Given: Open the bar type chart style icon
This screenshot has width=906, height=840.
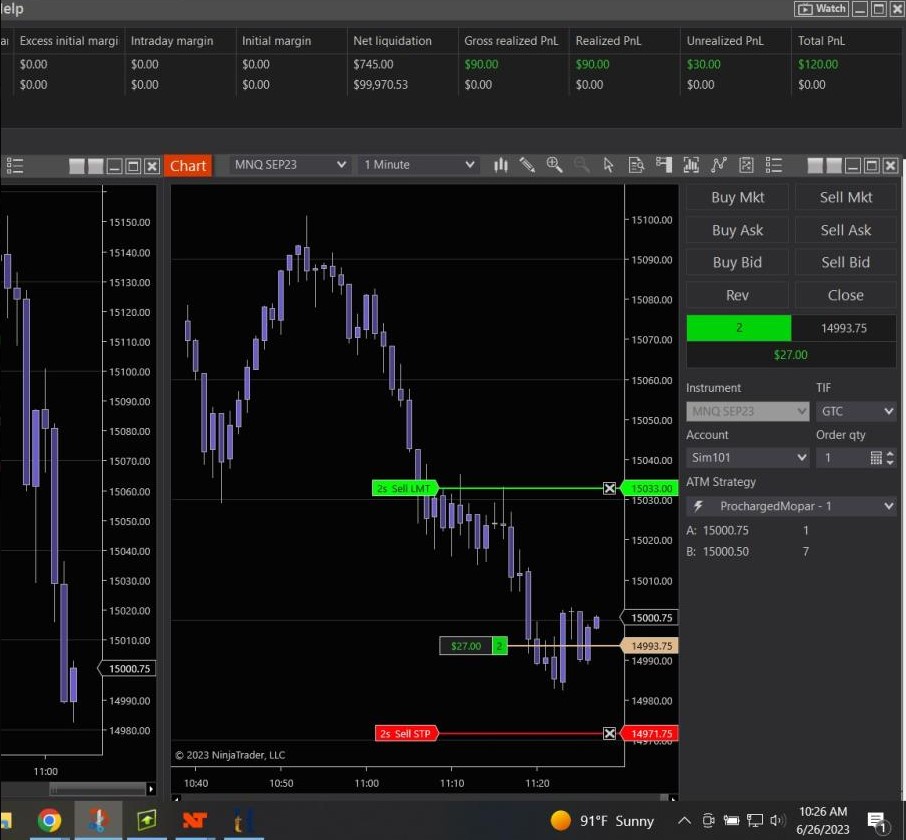Looking at the screenshot, I should click(x=500, y=165).
